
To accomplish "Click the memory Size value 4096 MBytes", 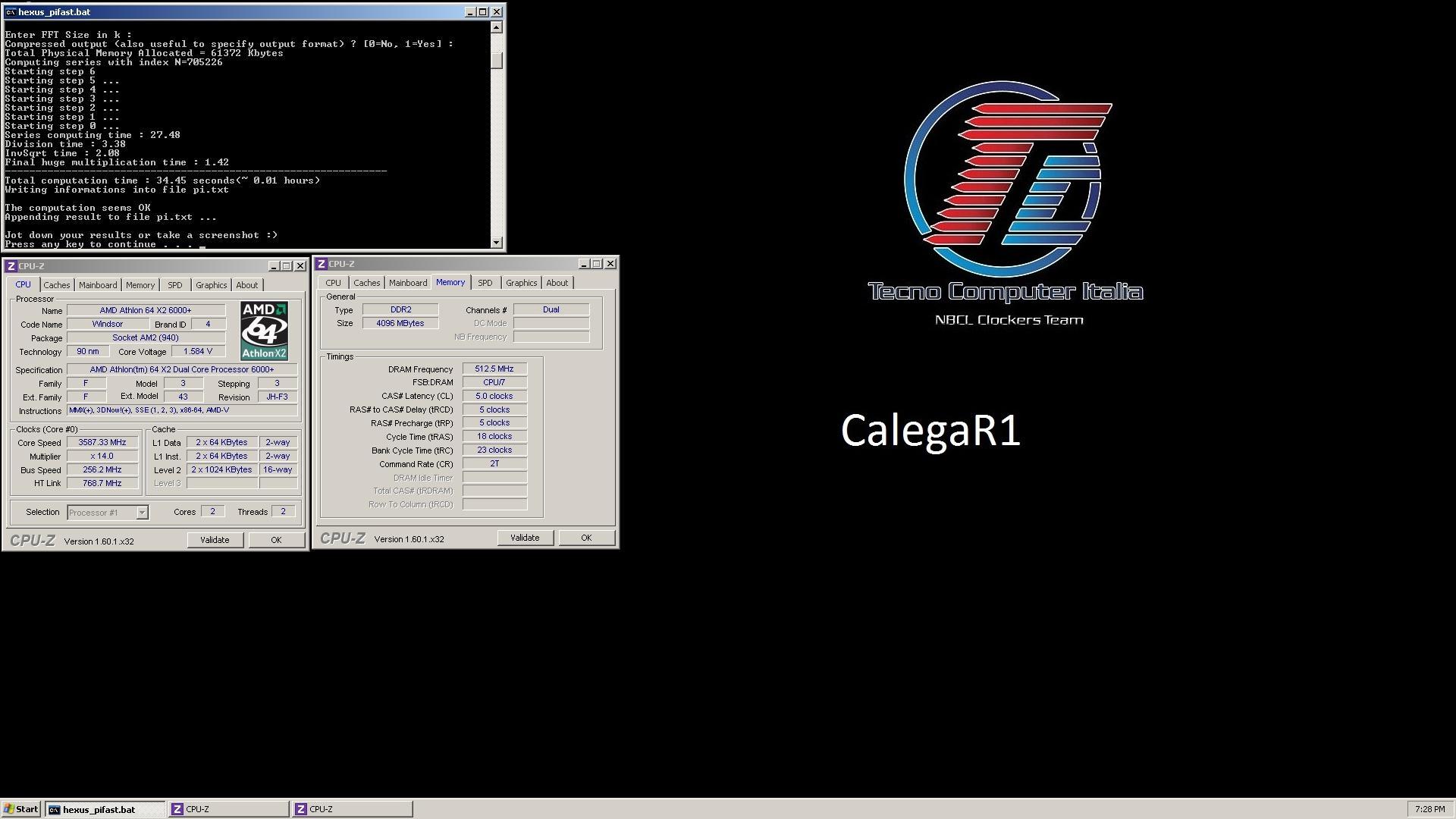I will [x=400, y=323].
